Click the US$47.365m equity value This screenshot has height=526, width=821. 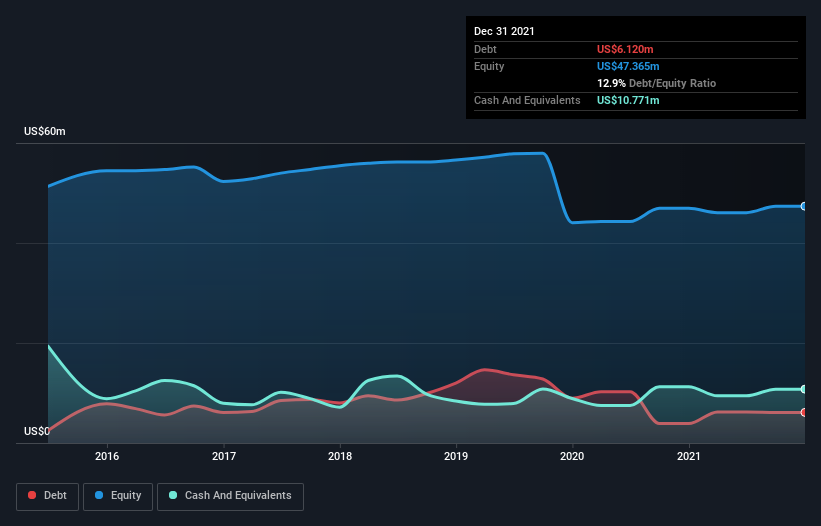628,66
